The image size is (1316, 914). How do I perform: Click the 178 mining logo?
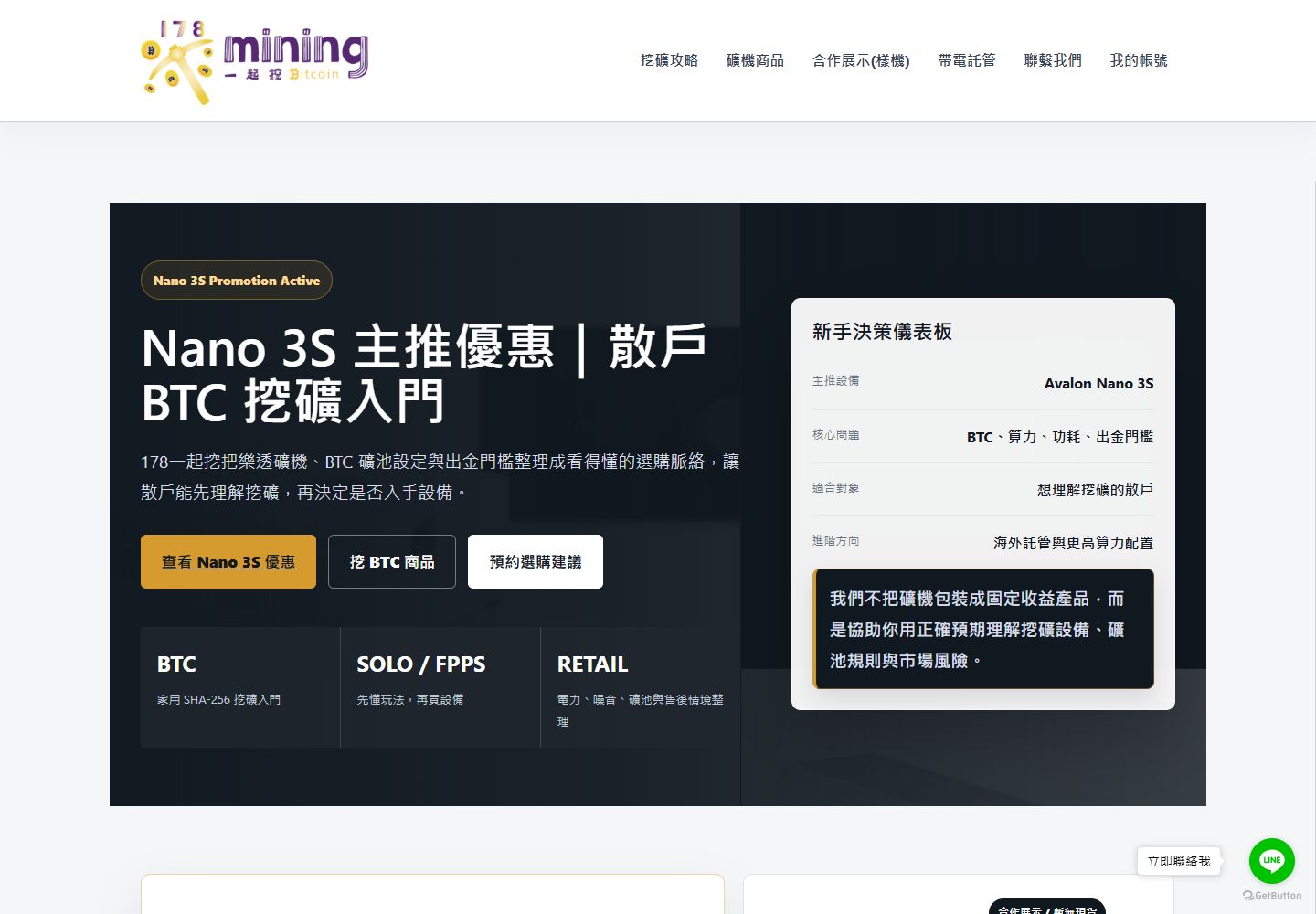point(255,61)
